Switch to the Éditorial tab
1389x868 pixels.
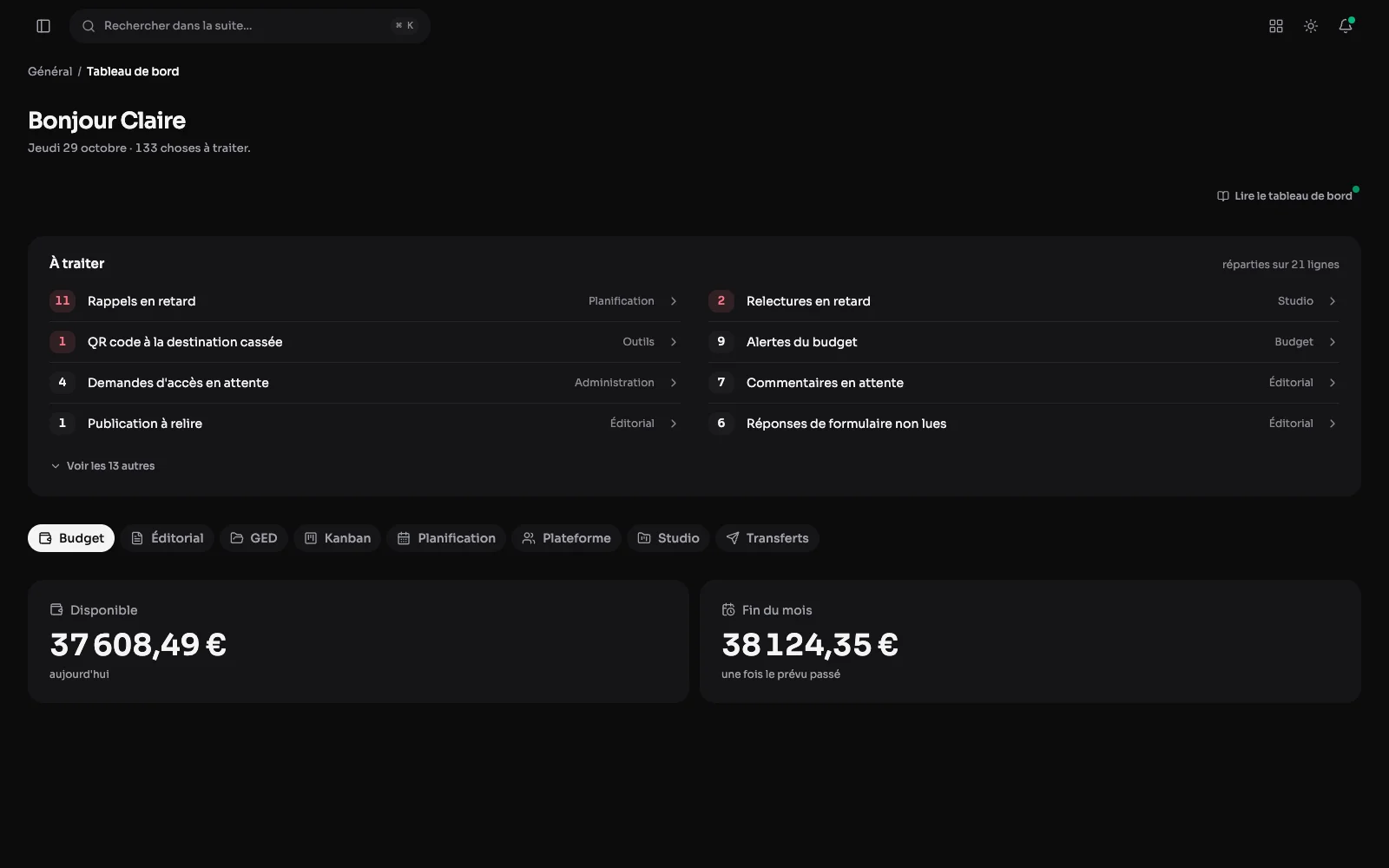167,538
